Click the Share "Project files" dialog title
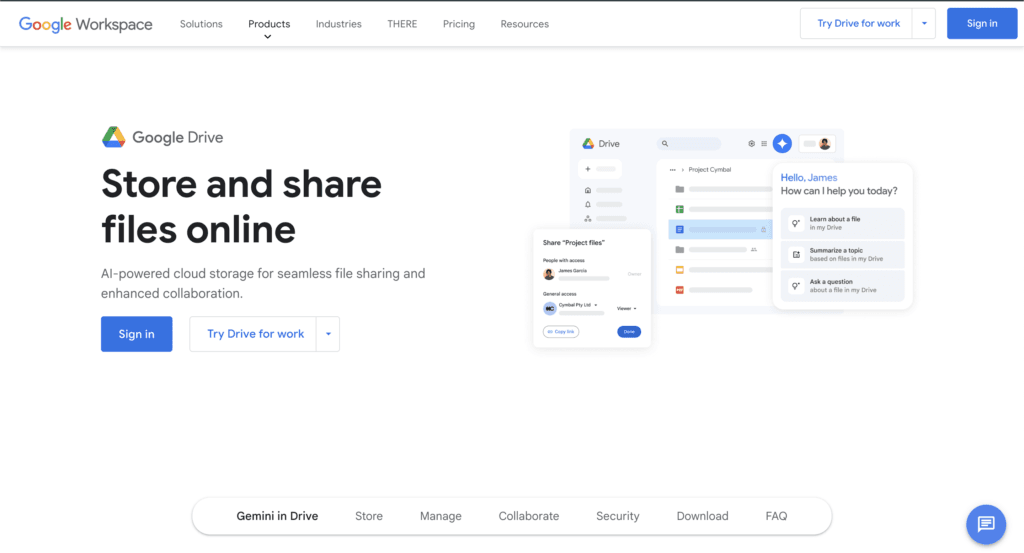The width and height of the screenshot is (1024, 553). (573, 243)
